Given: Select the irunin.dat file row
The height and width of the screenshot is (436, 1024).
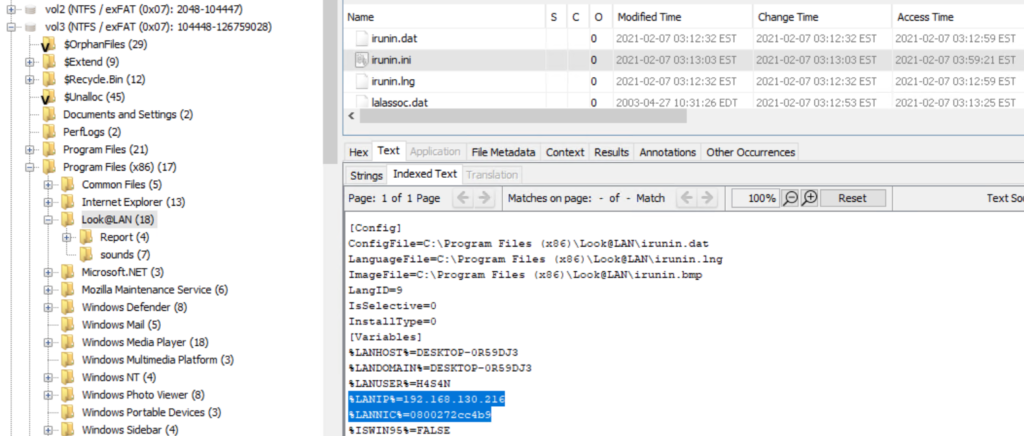Looking at the screenshot, I should [x=683, y=39].
